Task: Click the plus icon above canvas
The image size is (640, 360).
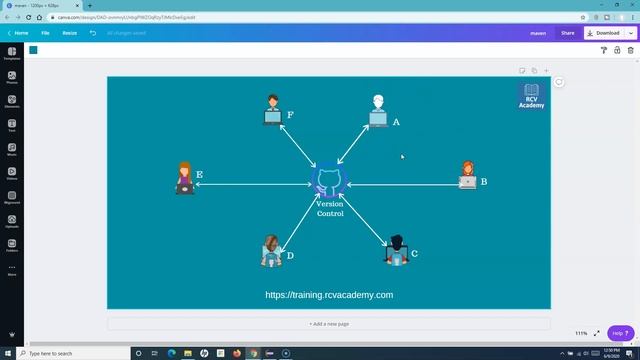Action: 546,71
